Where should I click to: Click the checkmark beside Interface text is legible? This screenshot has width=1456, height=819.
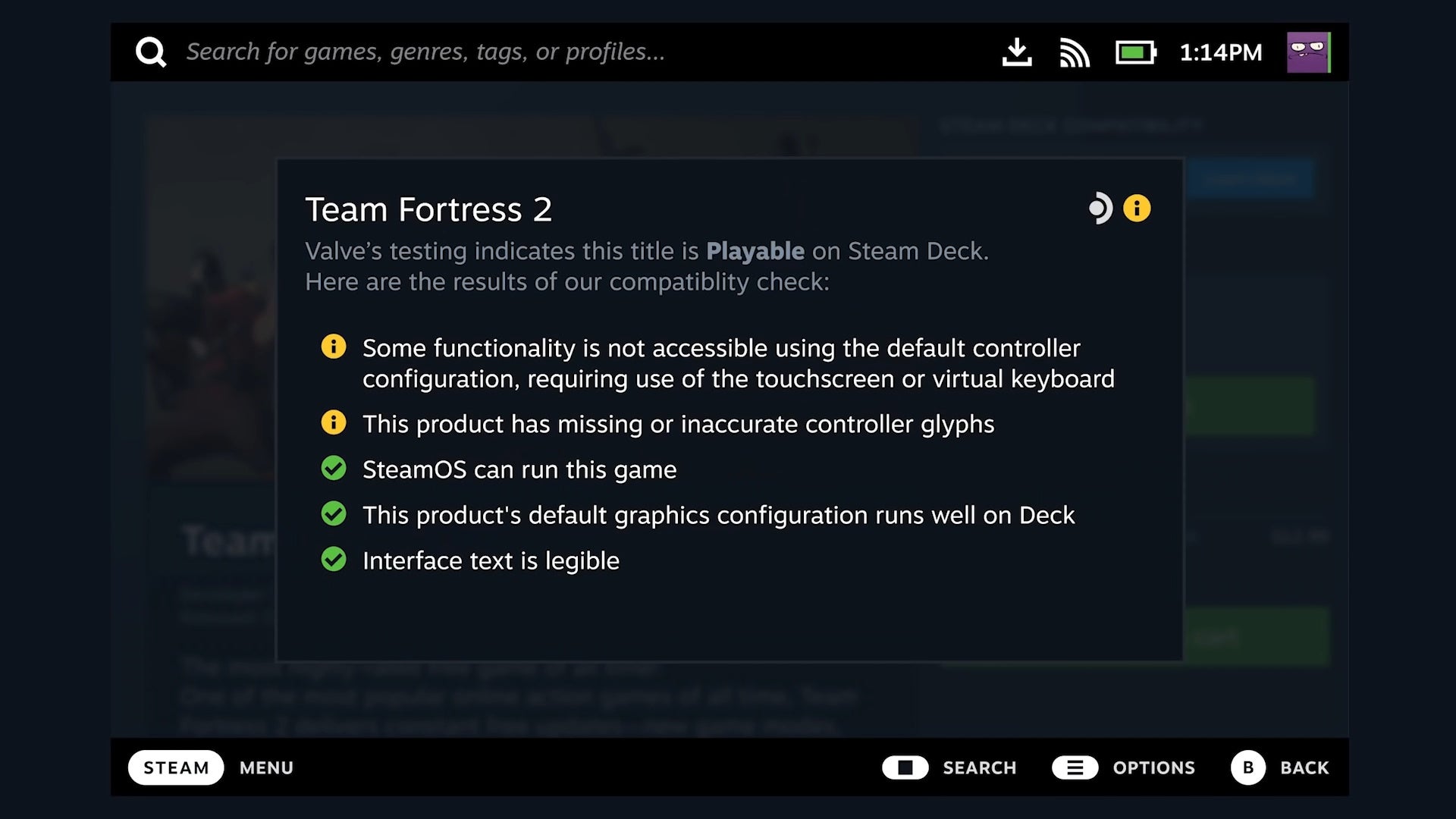coord(334,560)
